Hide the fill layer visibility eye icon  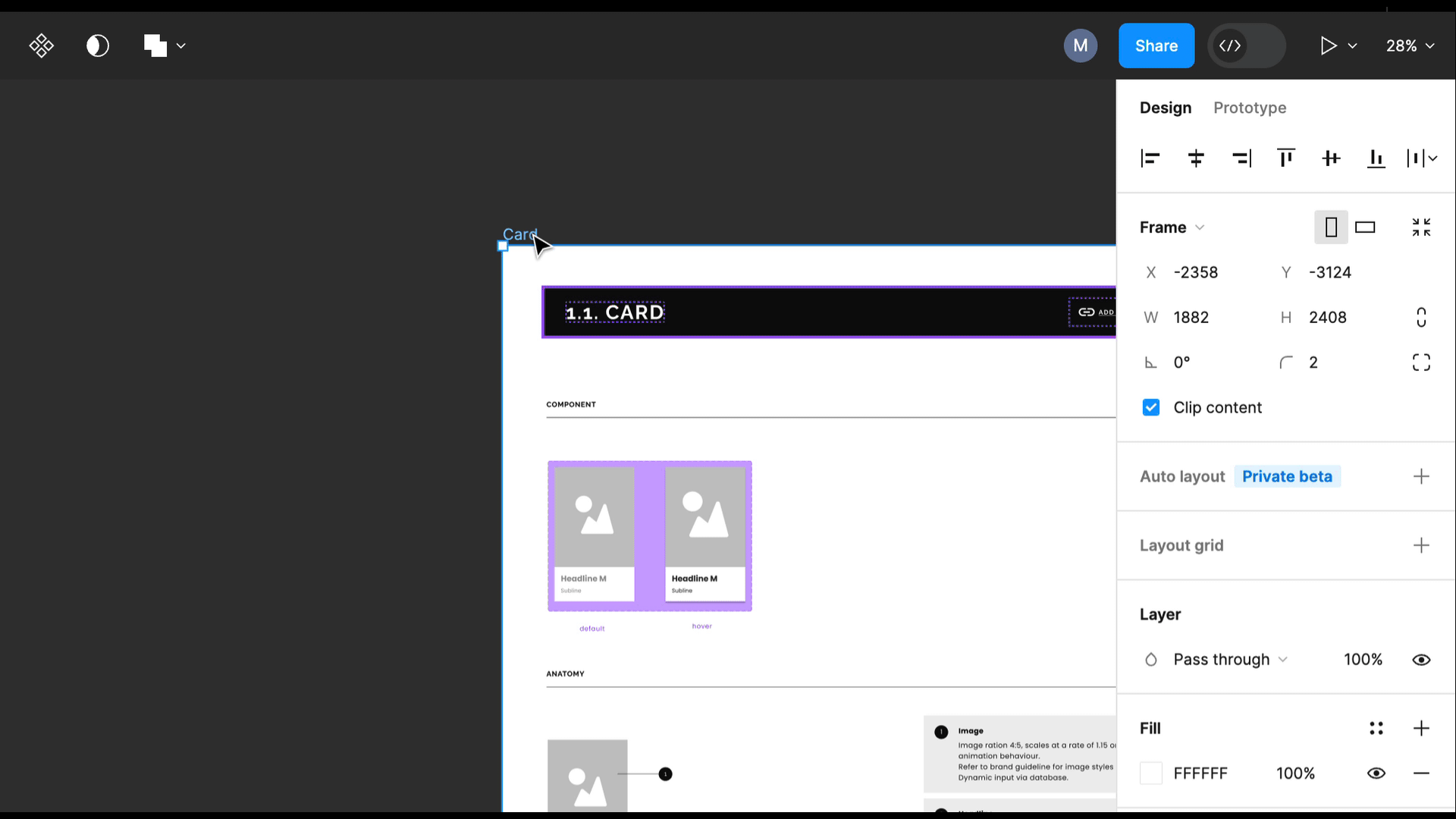1377,773
